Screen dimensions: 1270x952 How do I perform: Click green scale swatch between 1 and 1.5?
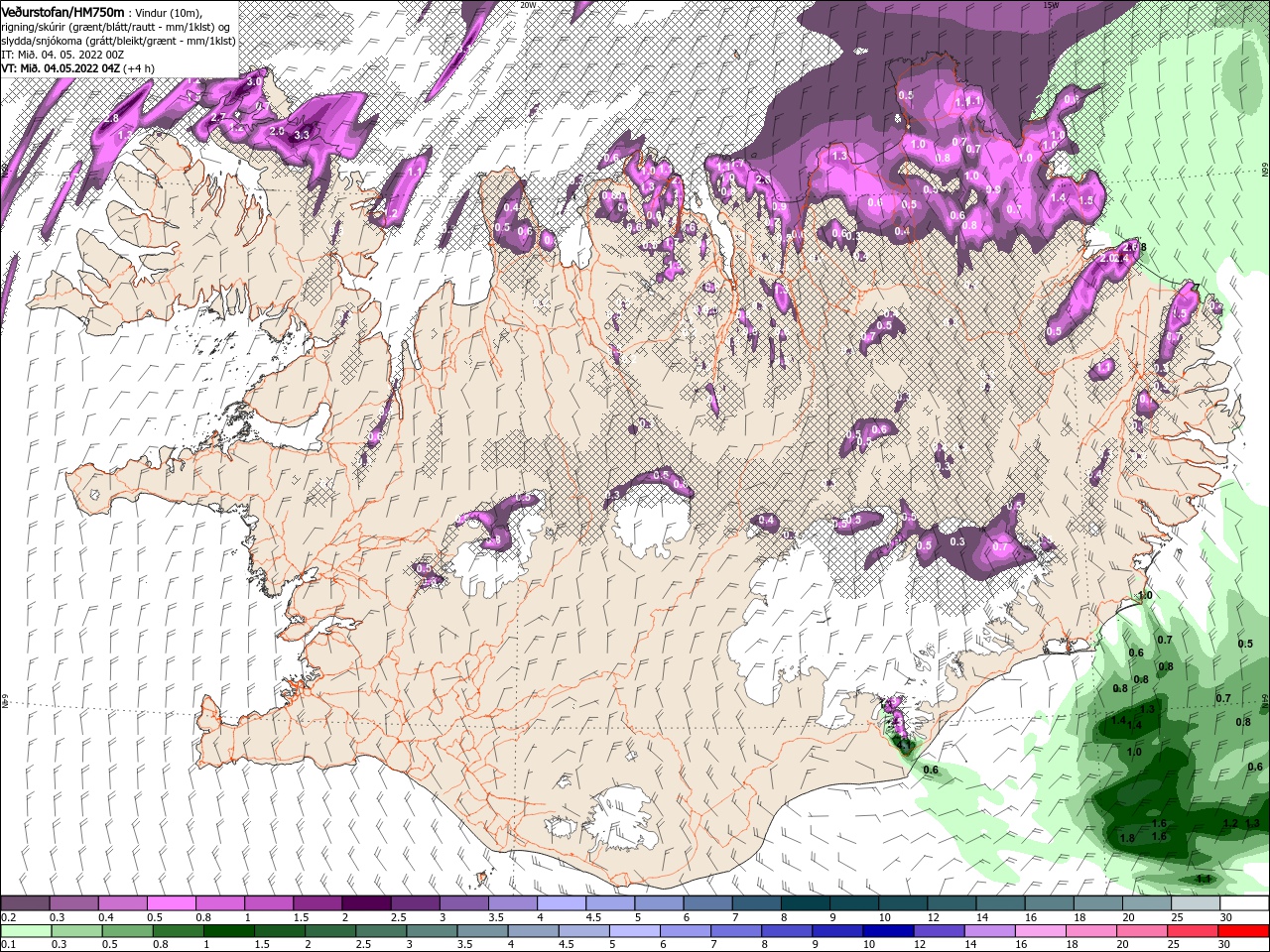coord(227,931)
